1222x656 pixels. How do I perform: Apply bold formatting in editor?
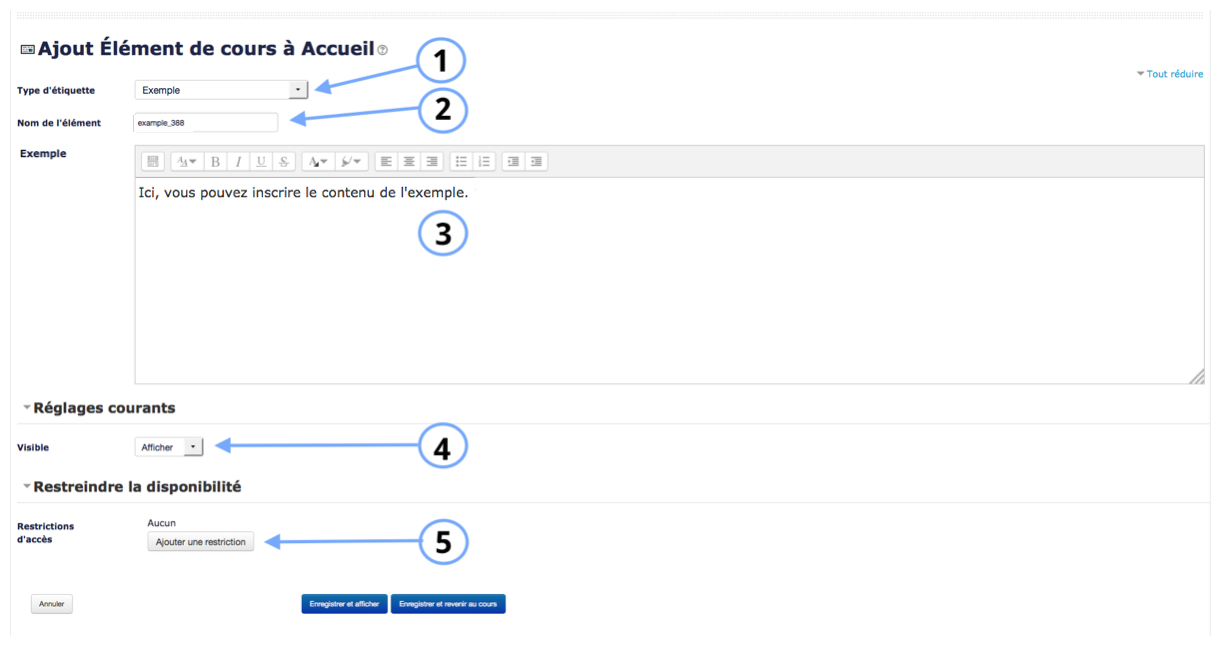pyautogui.click(x=215, y=161)
